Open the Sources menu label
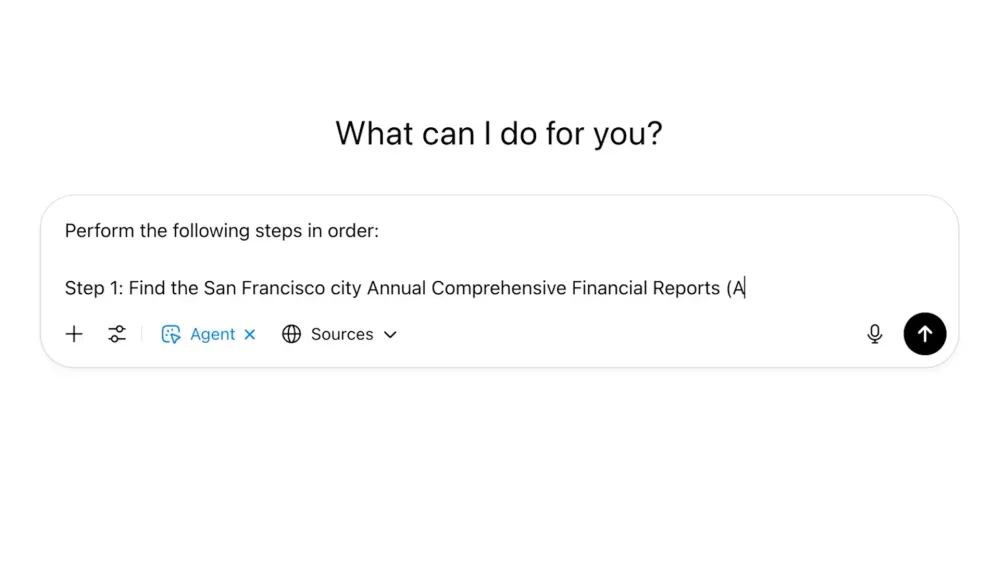The height and width of the screenshot is (562, 1000). (x=342, y=334)
